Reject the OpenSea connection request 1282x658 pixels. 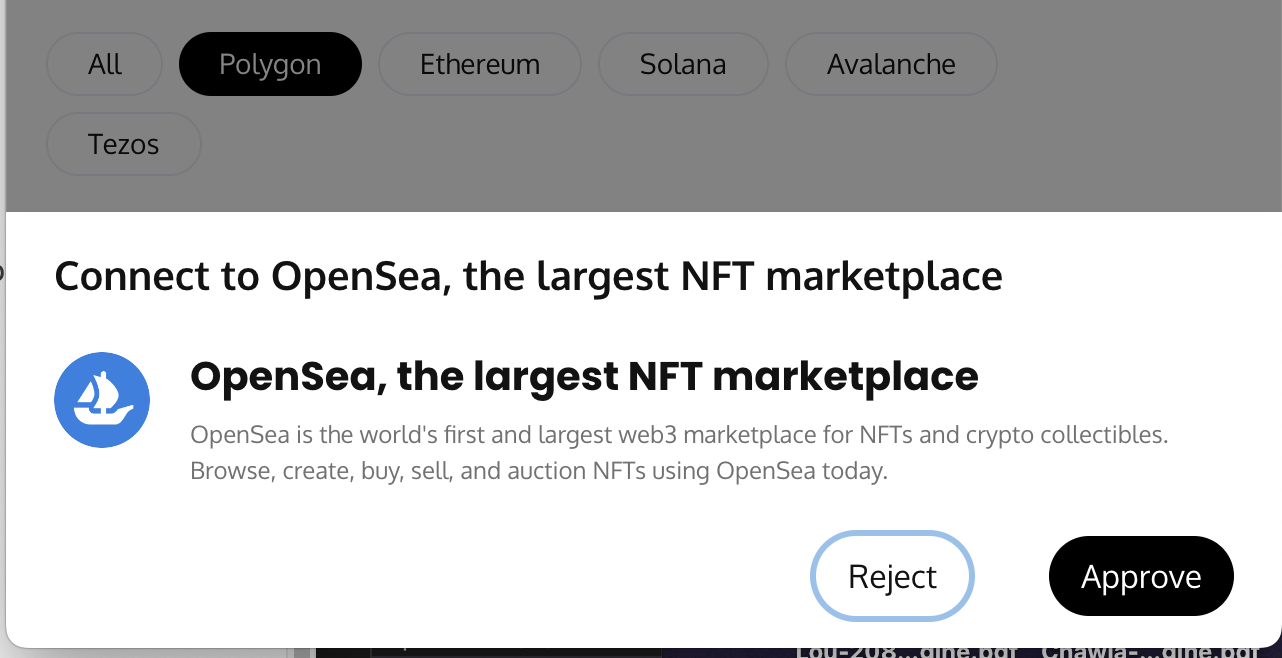[892, 576]
